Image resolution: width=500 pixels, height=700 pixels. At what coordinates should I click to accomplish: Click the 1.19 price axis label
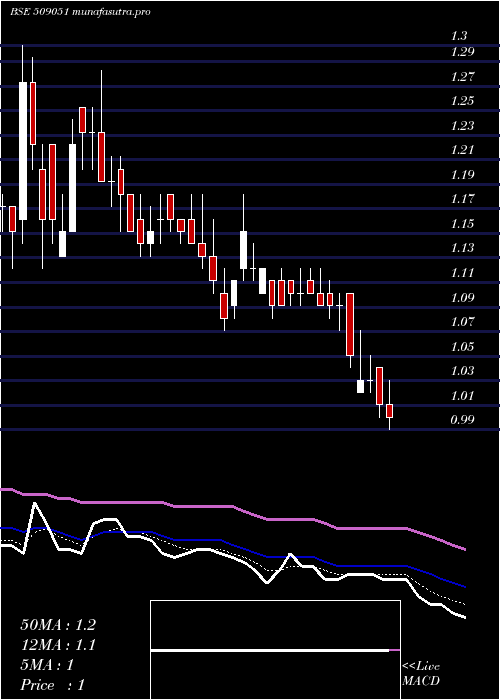tap(462, 175)
